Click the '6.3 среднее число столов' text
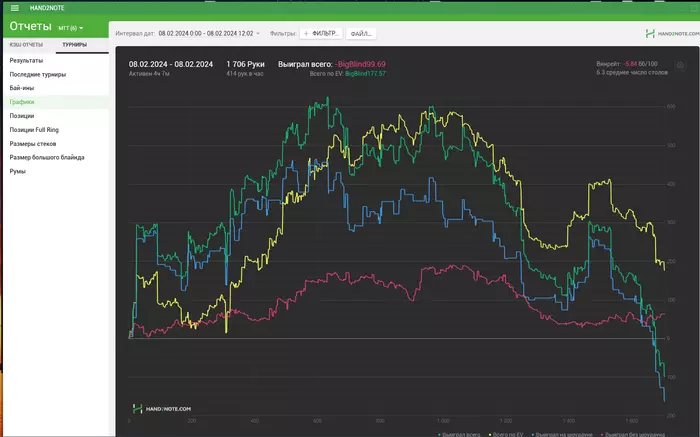The height and width of the screenshot is (437, 700). pyautogui.click(x=632, y=72)
